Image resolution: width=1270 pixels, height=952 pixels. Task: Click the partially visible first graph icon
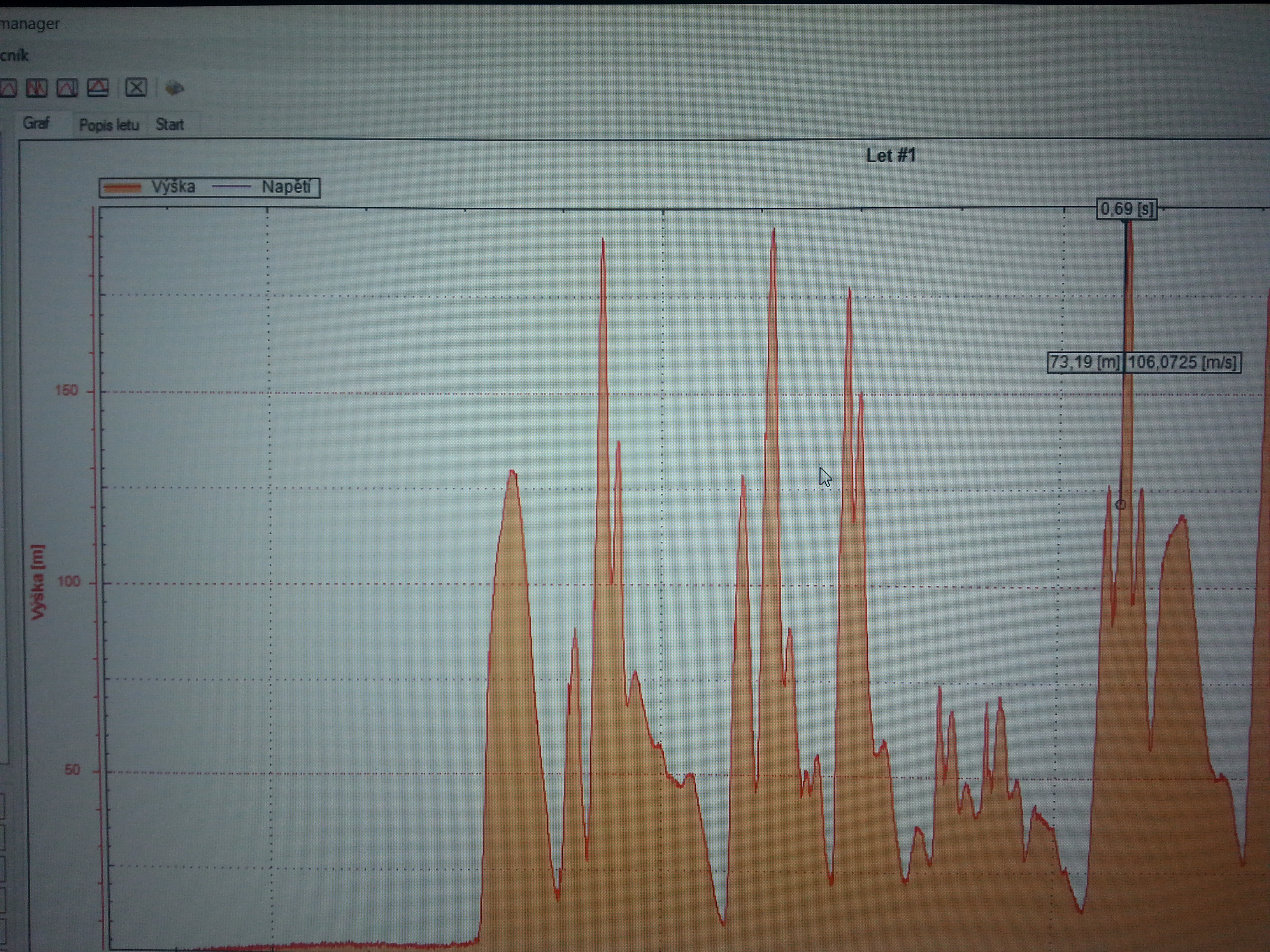click(x=8, y=88)
